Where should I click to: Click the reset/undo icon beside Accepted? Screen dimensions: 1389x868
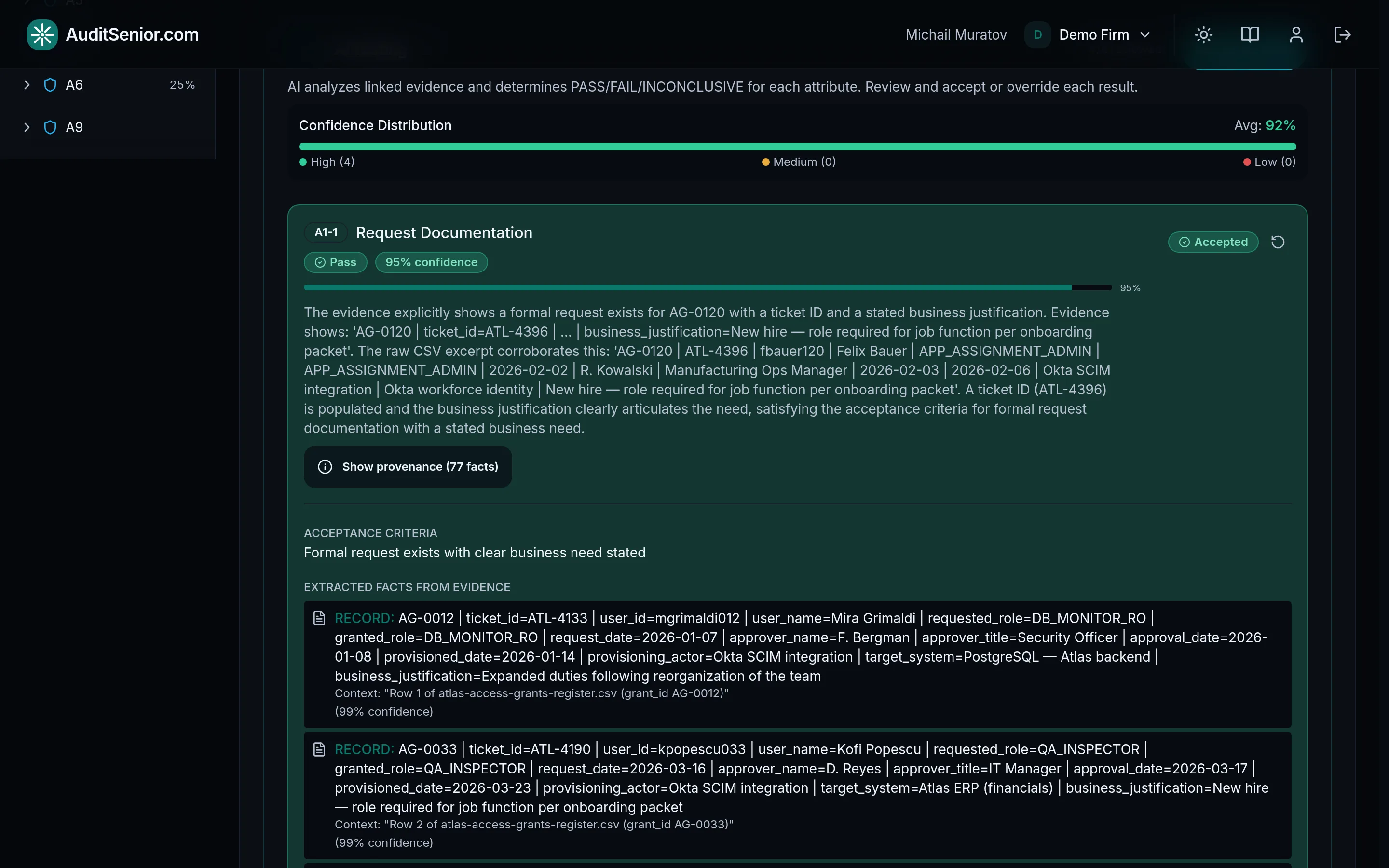click(1278, 242)
